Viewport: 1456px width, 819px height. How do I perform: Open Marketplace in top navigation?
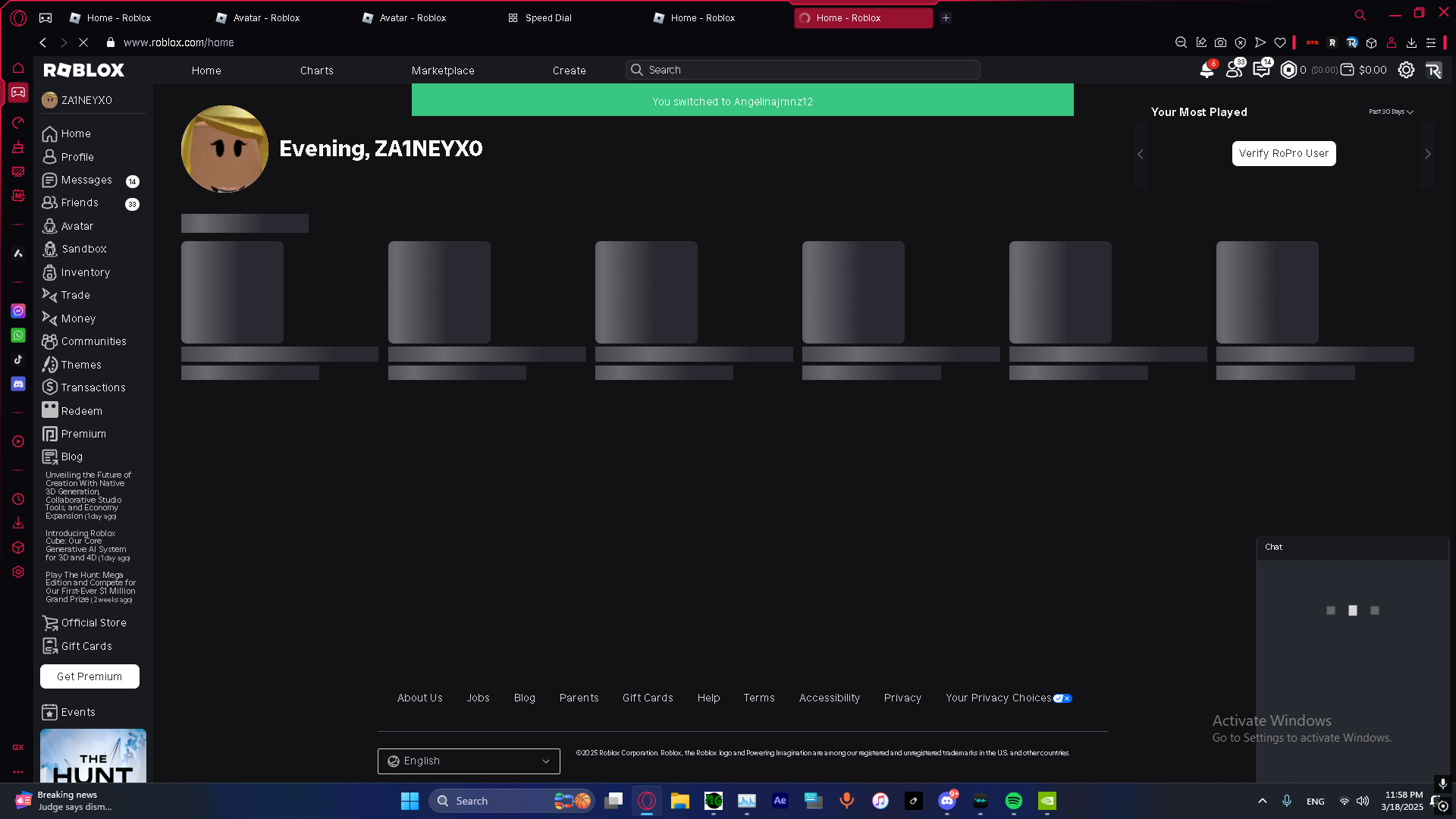443,71
